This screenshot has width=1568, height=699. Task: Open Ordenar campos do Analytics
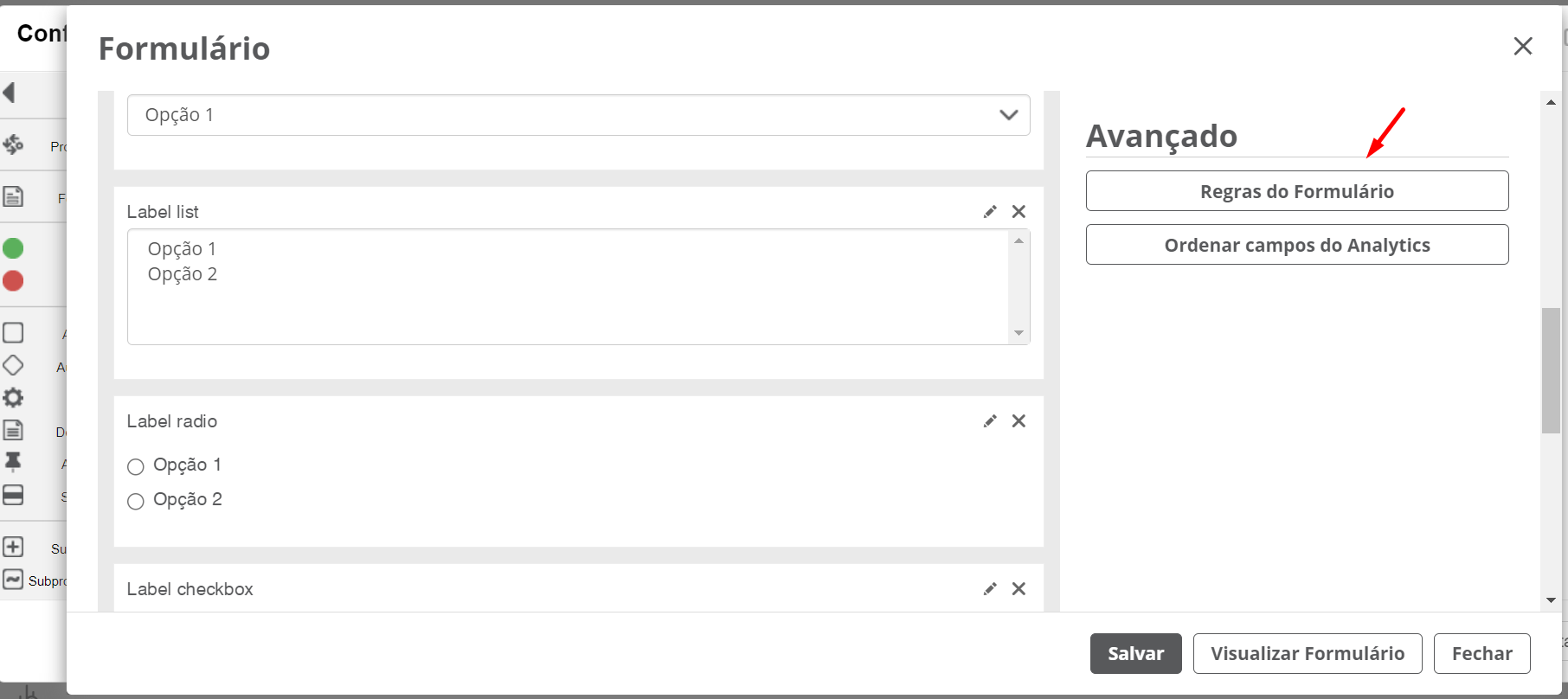1297,245
